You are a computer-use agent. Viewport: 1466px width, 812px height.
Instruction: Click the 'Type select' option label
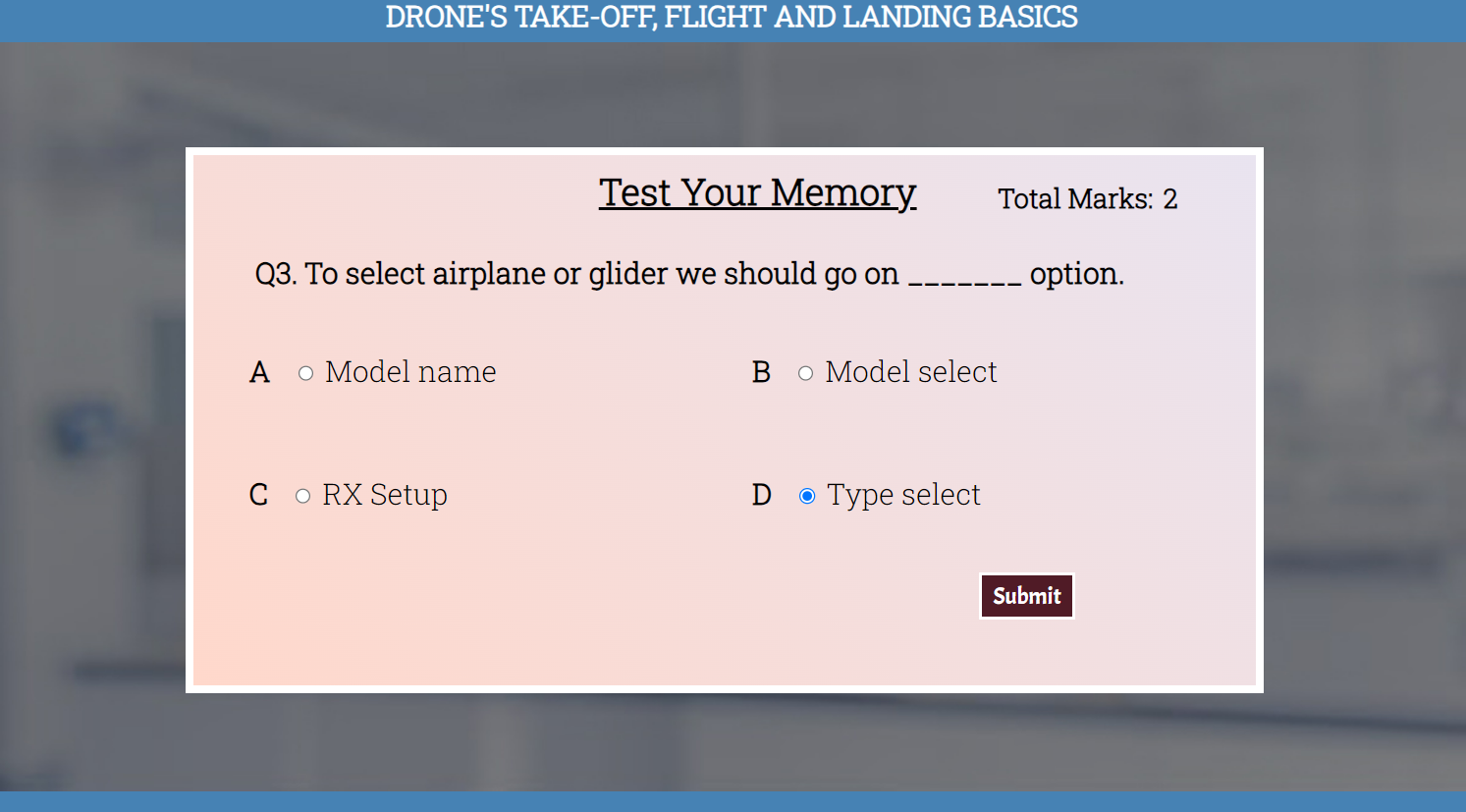point(903,495)
